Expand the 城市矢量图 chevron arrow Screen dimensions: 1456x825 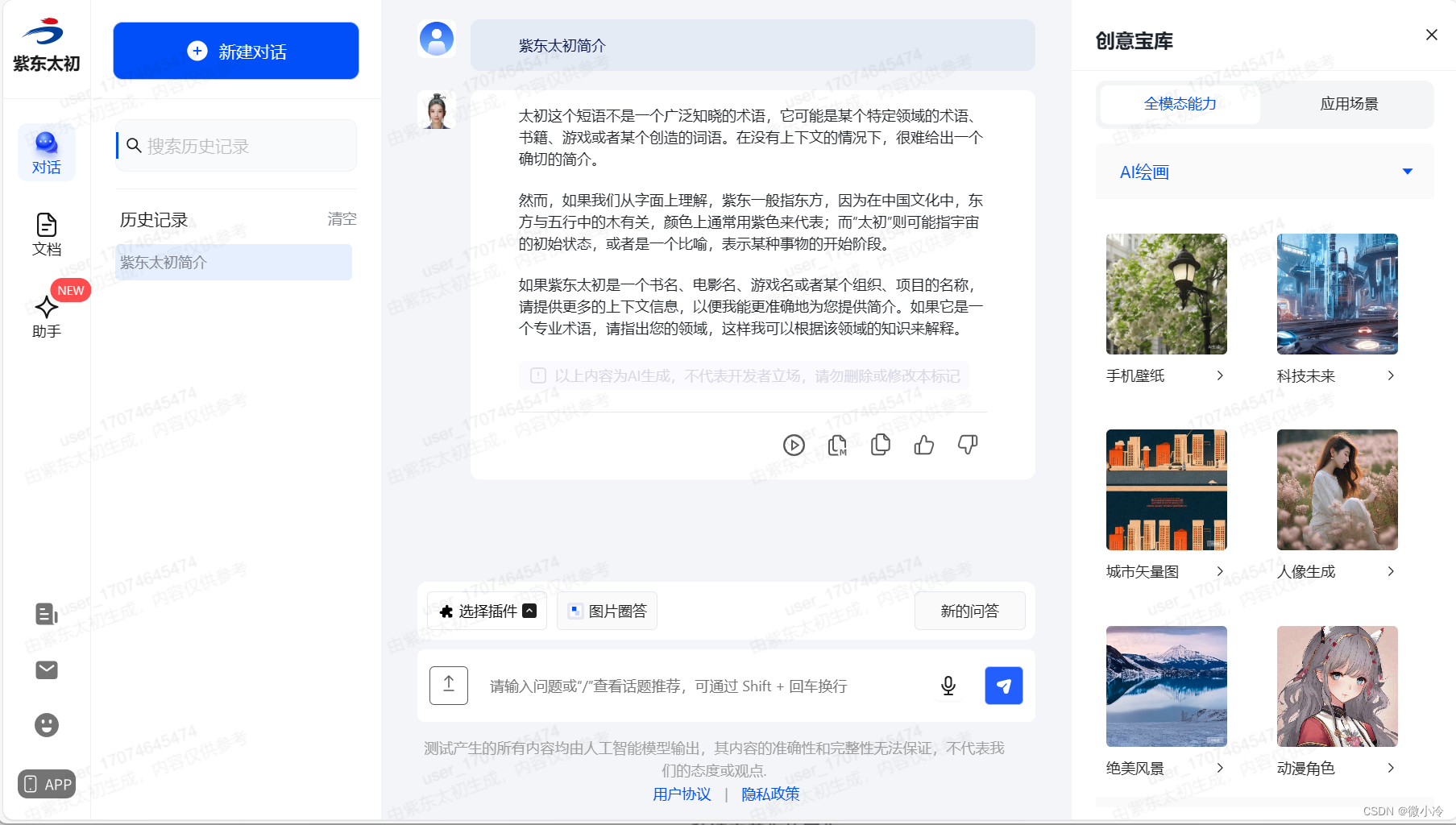pos(1220,571)
